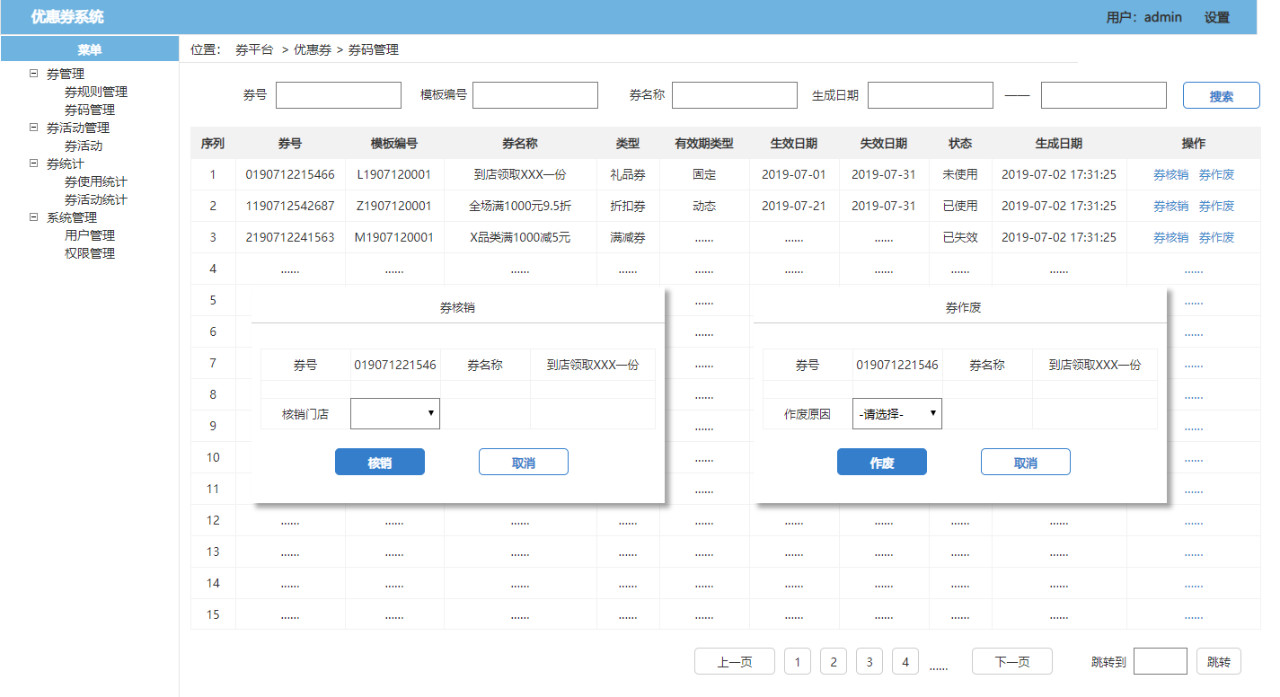This screenshot has height=697, width=1280.
Task: Go to 用户管理 page
Action: coord(90,236)
